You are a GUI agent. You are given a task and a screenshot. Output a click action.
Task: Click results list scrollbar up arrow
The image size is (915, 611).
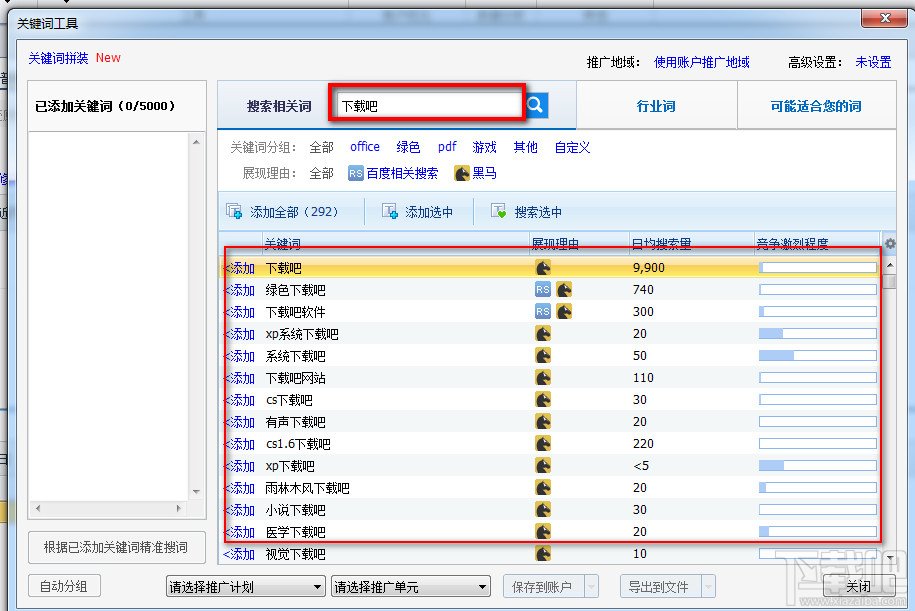tap(890, 266)
